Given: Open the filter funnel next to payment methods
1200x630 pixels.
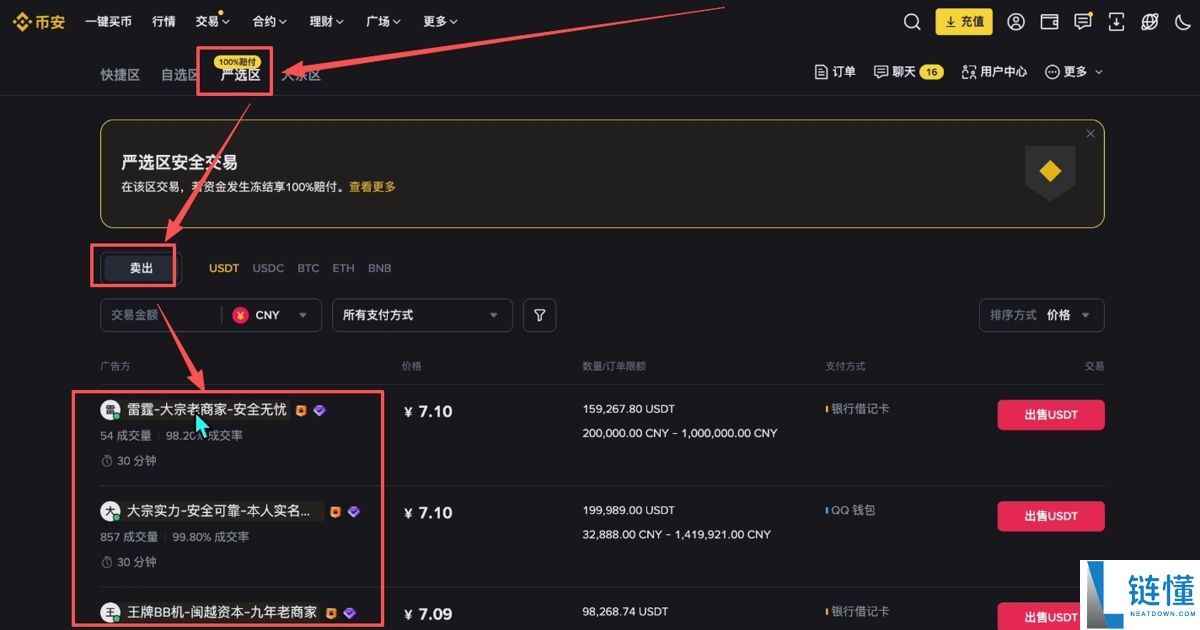Looking at the screenshot, I should coord(539,315).
